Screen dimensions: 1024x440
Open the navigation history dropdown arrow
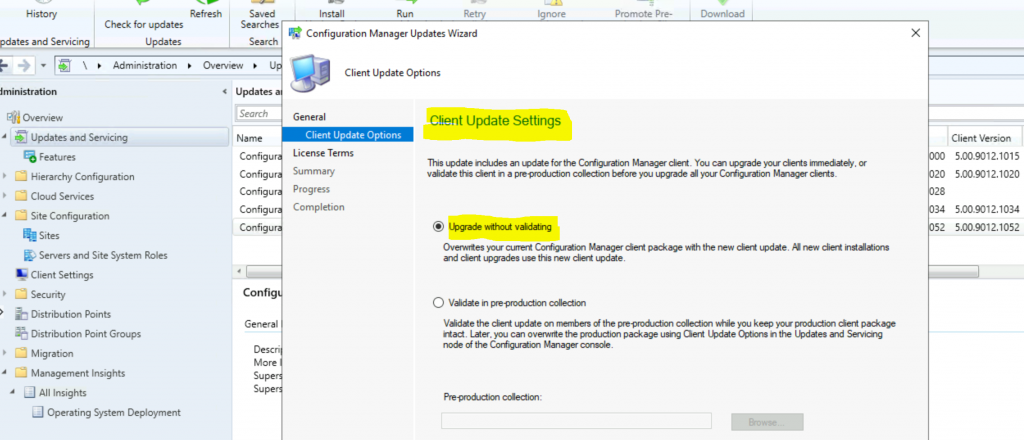tap(43, 65)
